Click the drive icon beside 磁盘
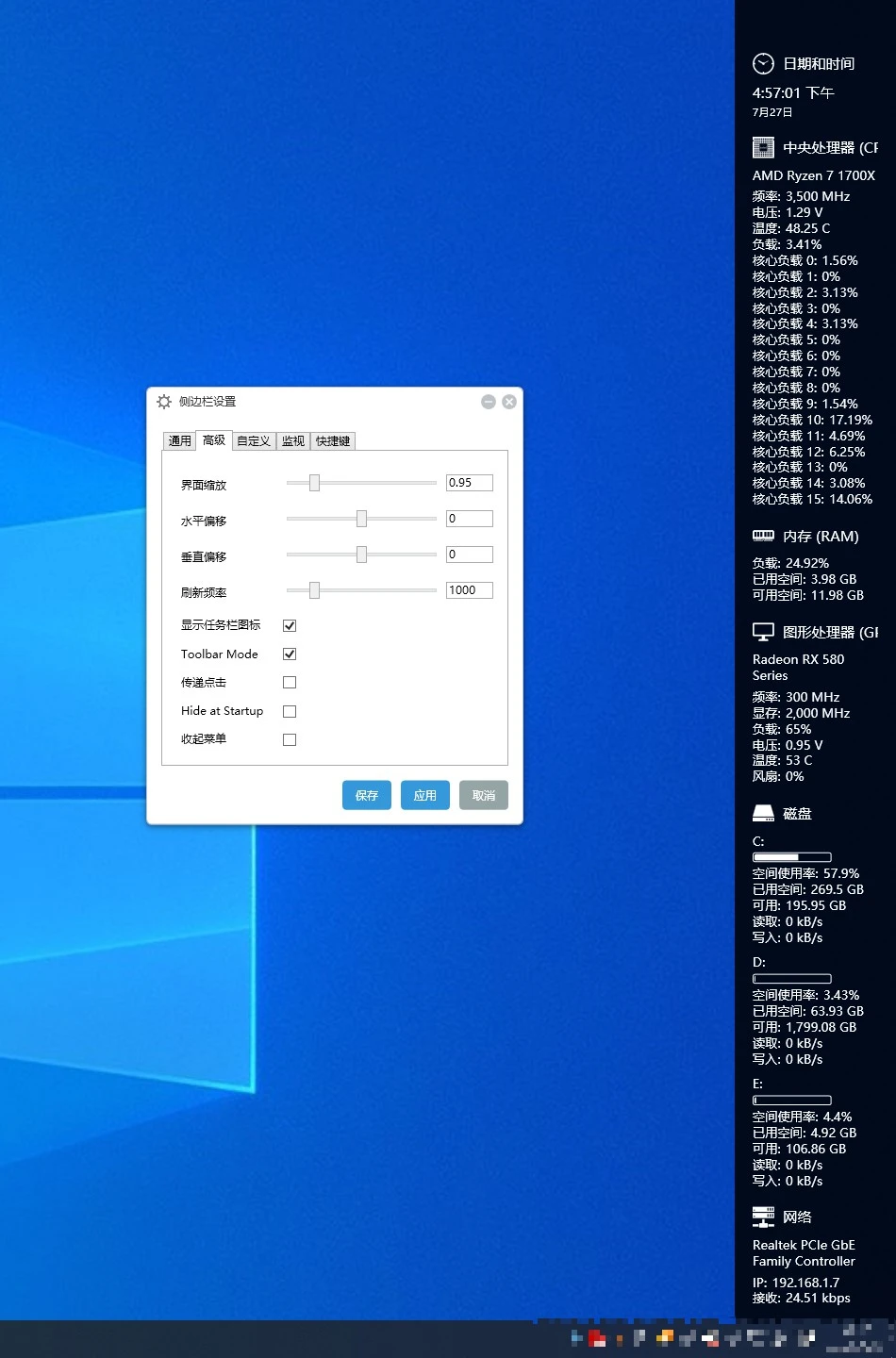896x1358 pixels. (763, 813)
